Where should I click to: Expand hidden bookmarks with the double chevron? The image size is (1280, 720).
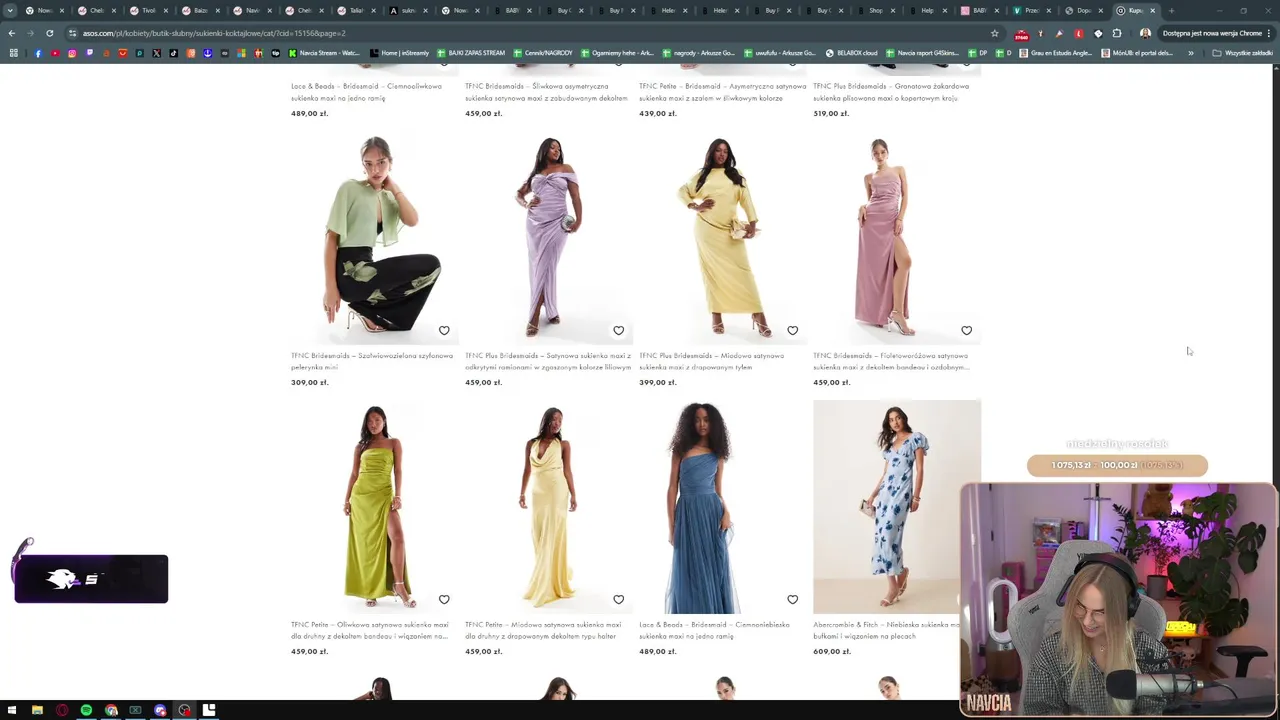point(1190,53)
